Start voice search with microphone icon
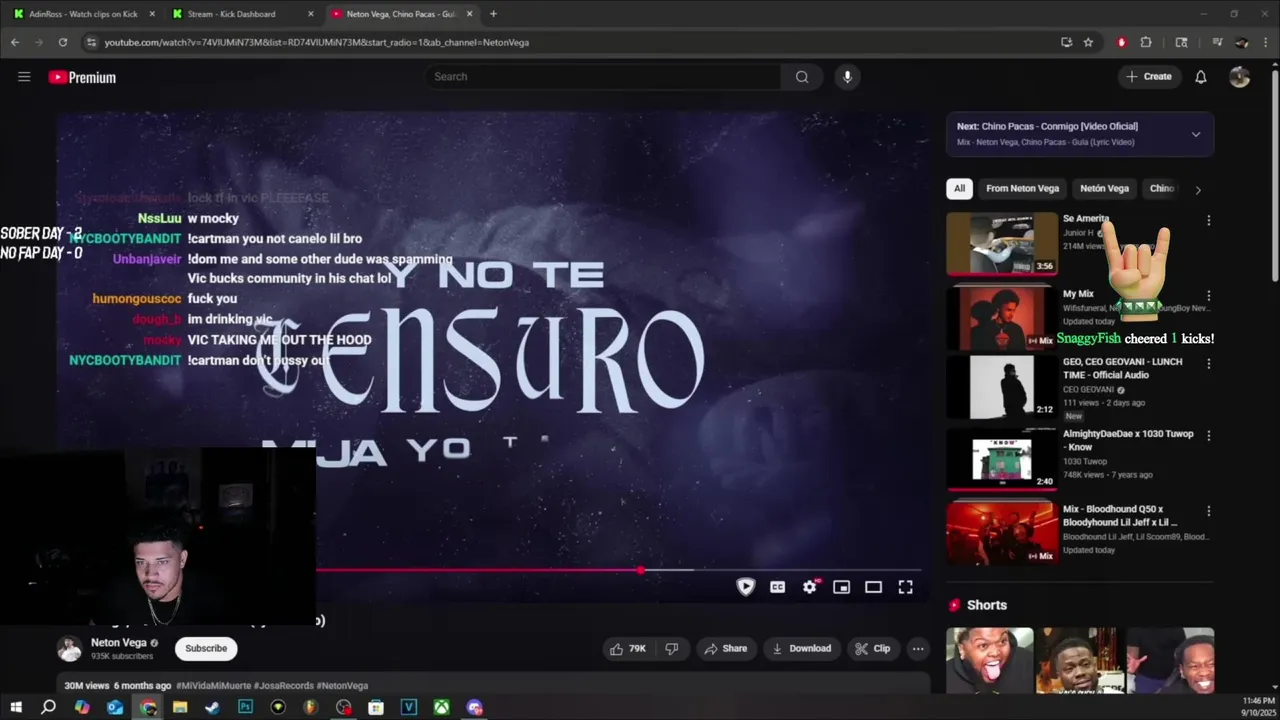The image size is (1280, 720). pos(847,77)
